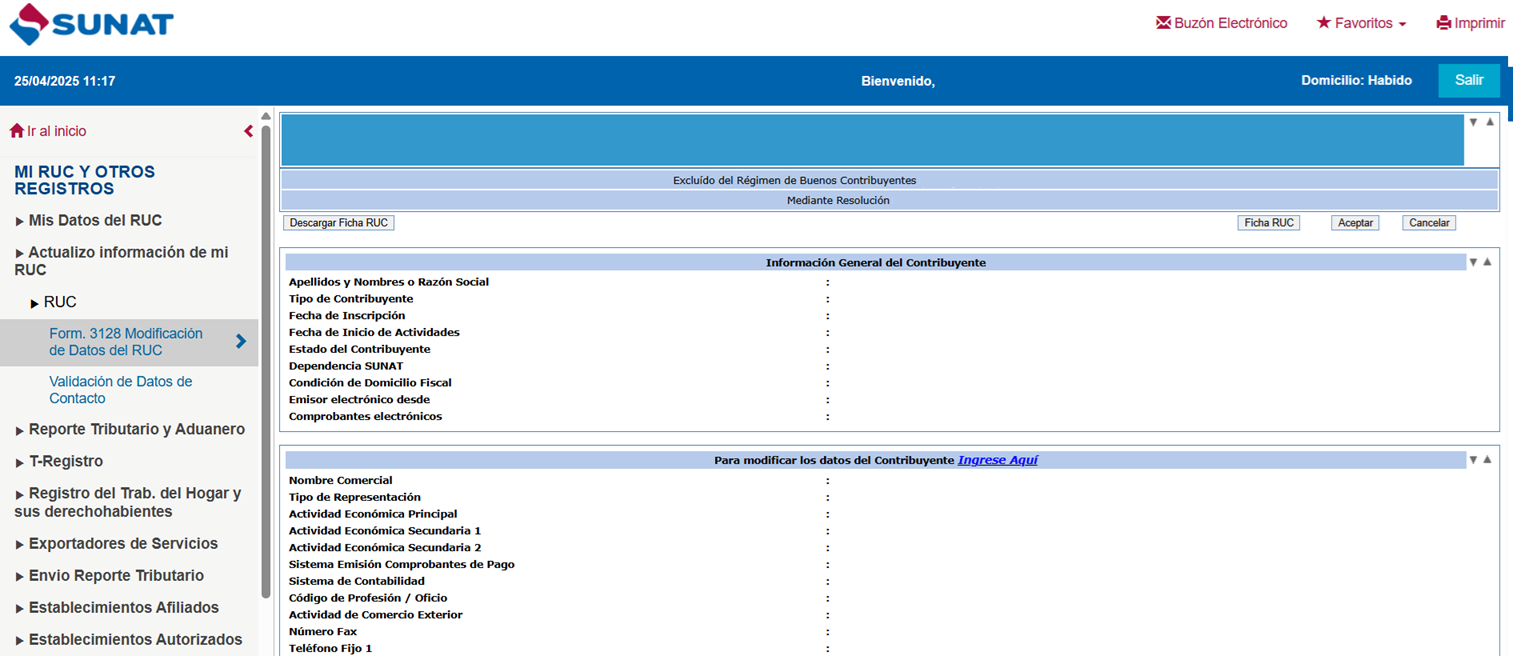The height and width of the screenshot is (656, 1513).
Task: Click the Imprimir printer icon
Action: [1443, 23]
